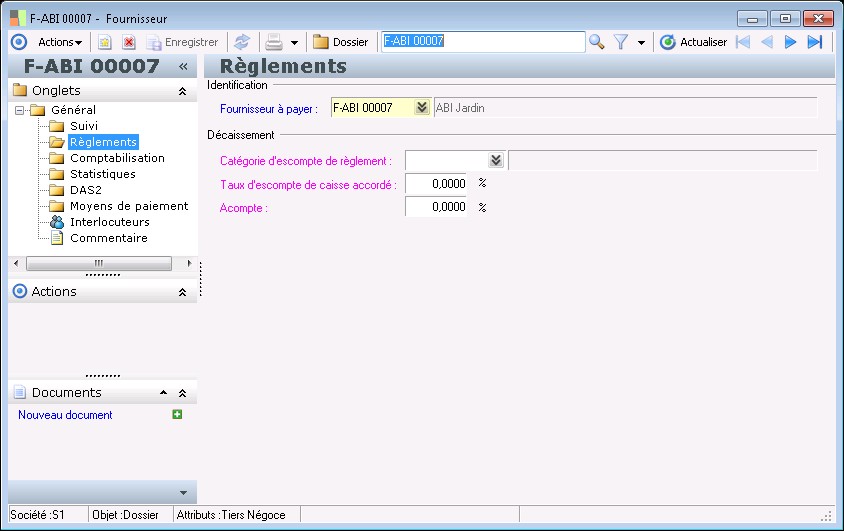Click the new record icon with star

coord(104,42)
